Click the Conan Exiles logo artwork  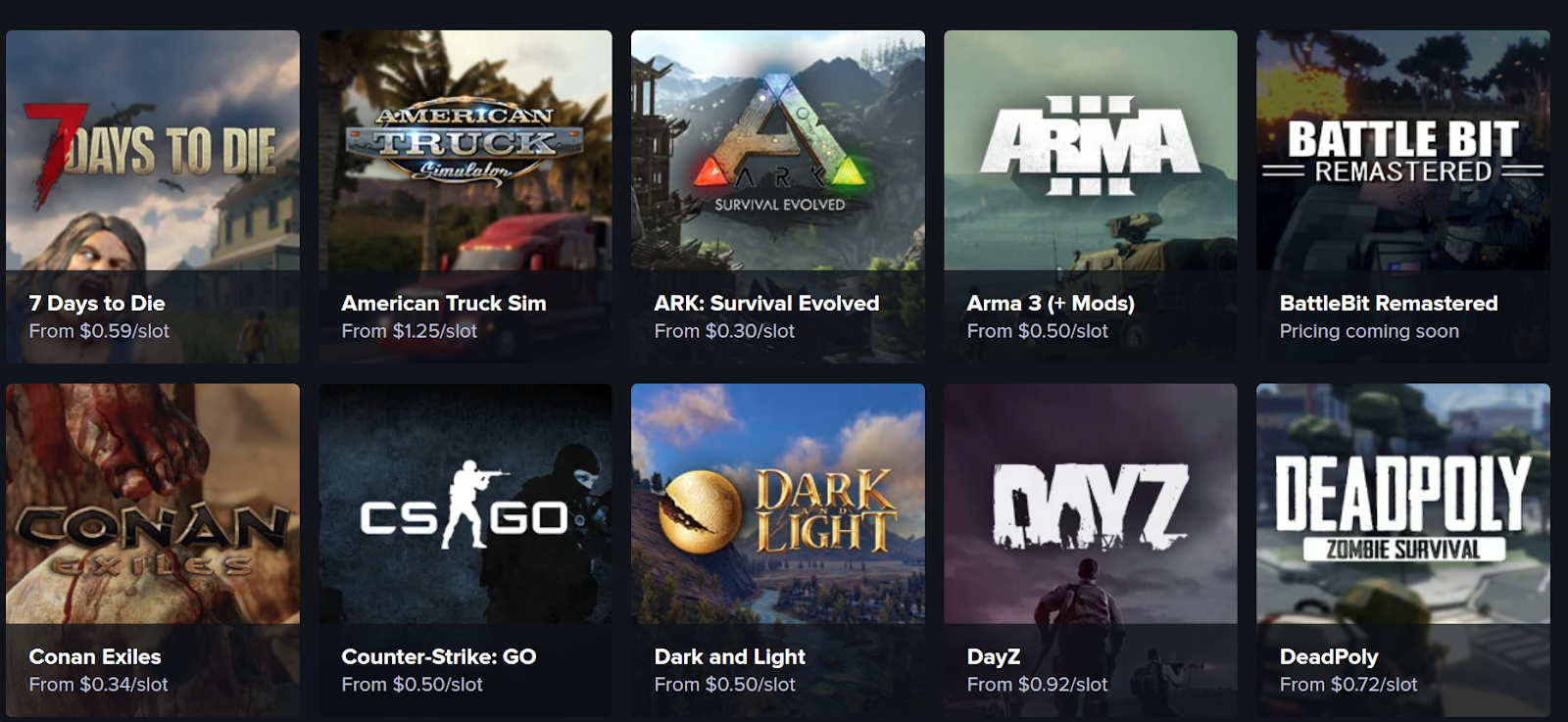[x=153, y=504]
